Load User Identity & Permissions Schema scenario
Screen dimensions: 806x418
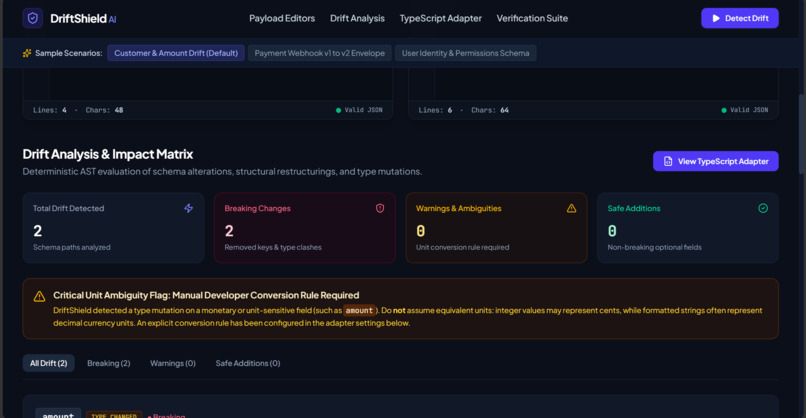(466, 53)
